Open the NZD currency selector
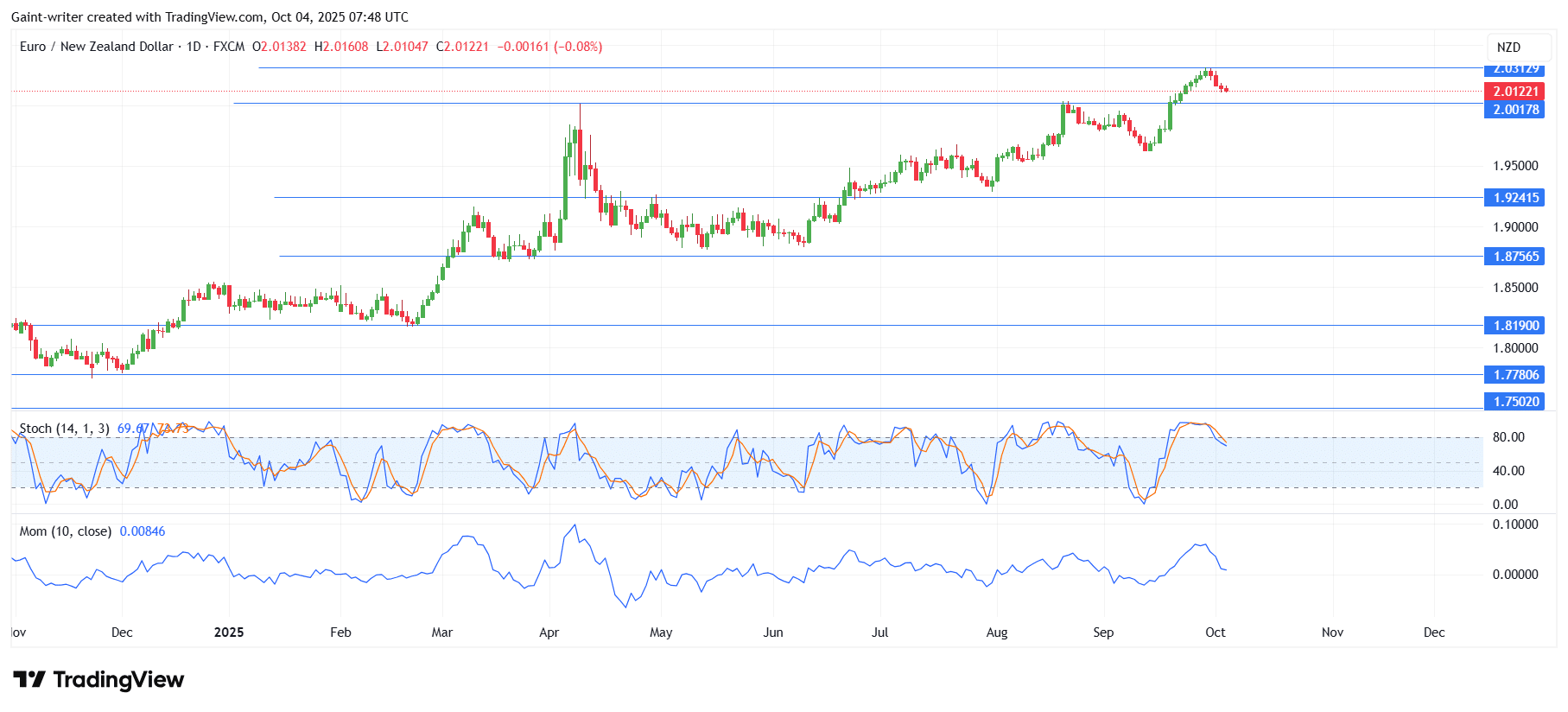 pos(1508,48)
